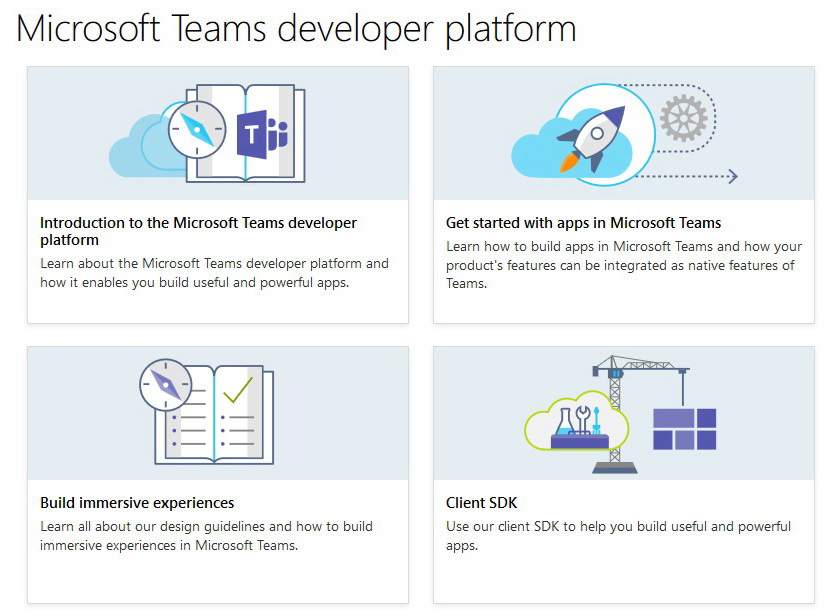
Task: Click the dotted arrow head beside the rocket cloud
Action: (x=732, y=177)
